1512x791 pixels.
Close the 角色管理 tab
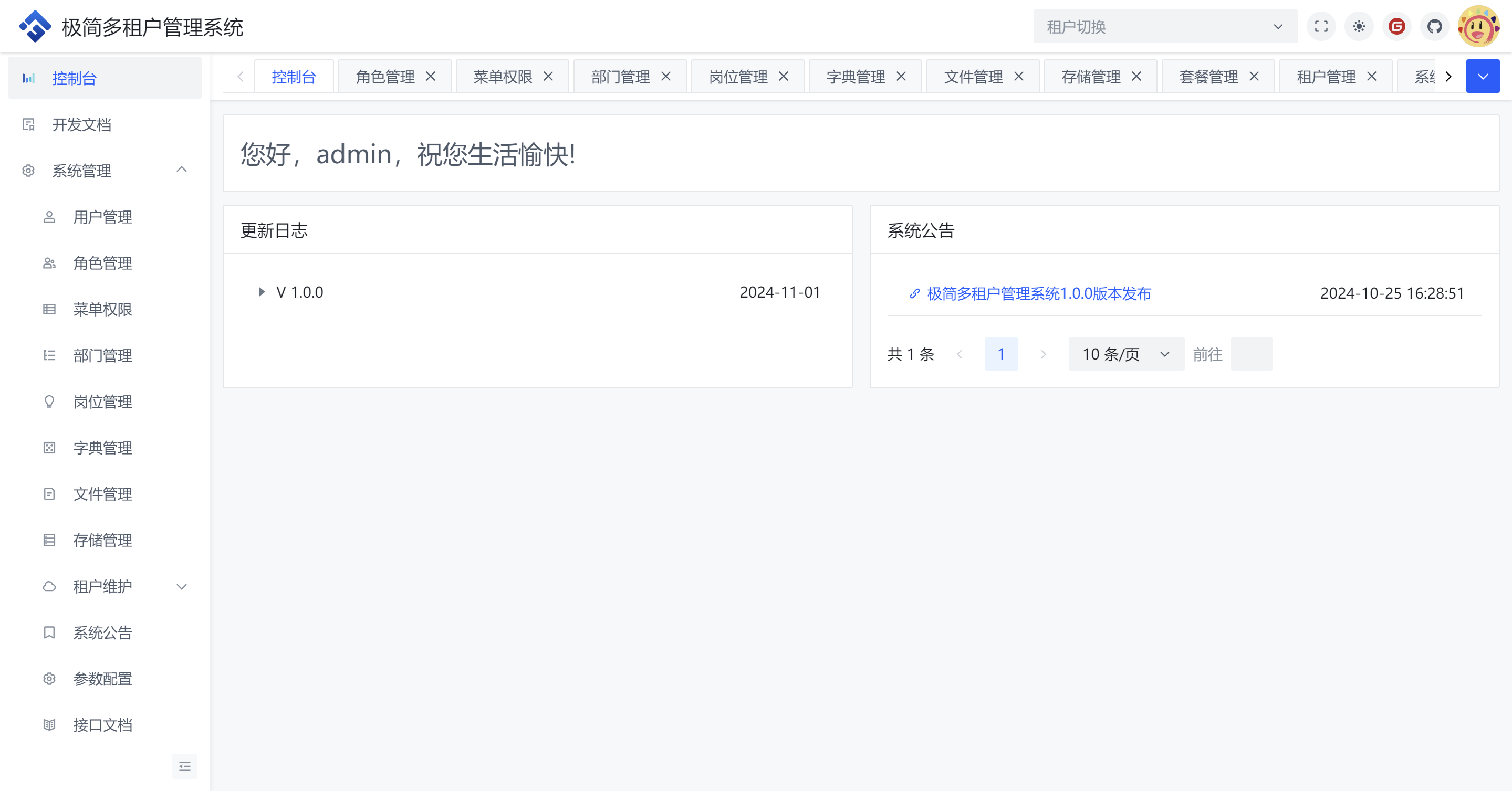coord(431,76)
